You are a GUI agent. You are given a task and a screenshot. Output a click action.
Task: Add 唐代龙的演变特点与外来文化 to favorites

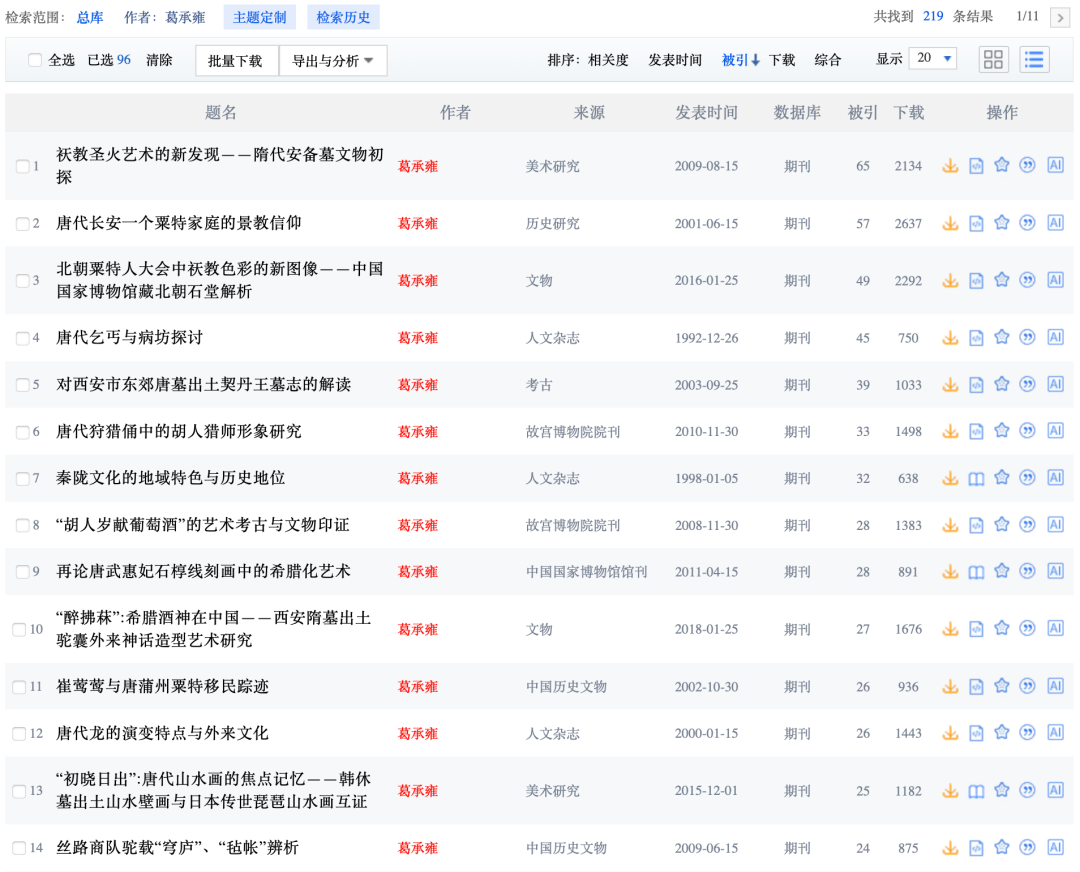tap(1001, 733)
